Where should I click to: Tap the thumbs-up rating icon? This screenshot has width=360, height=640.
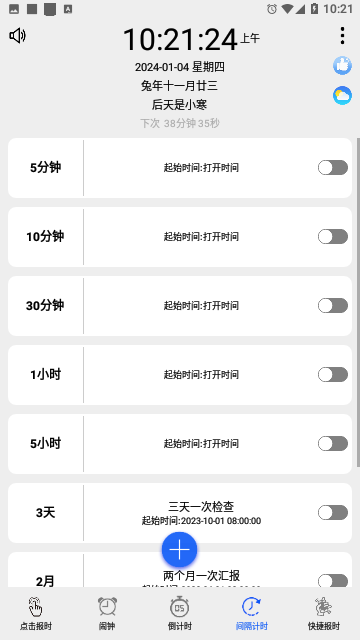pos(342,65)
